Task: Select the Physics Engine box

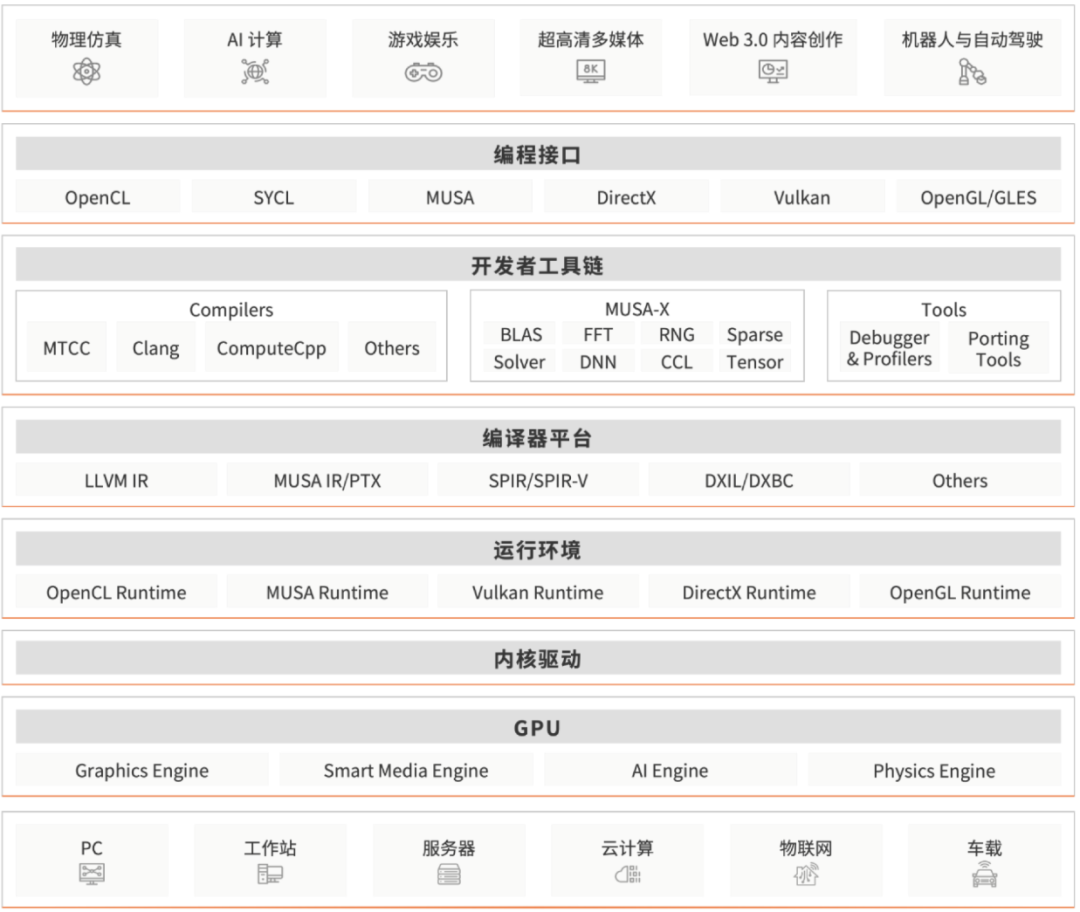Action: [x=934, y=769]
